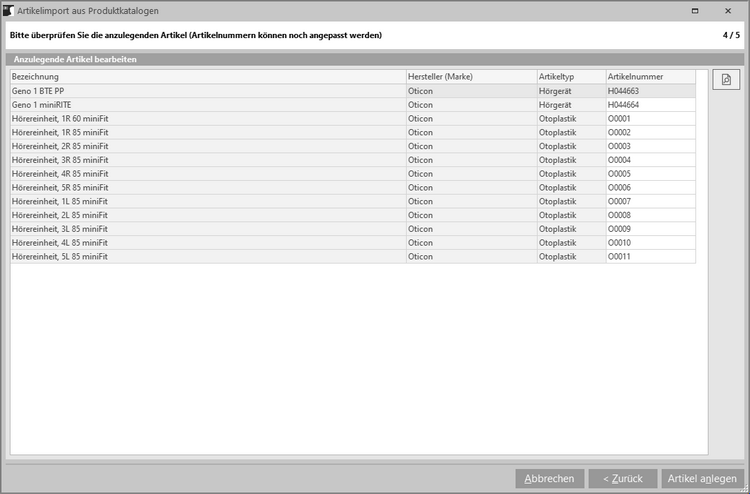Viewport: 750px width, 494px height.
Task: Edit article number O0001
Action: pyautogui.click(x=651, y=119)
